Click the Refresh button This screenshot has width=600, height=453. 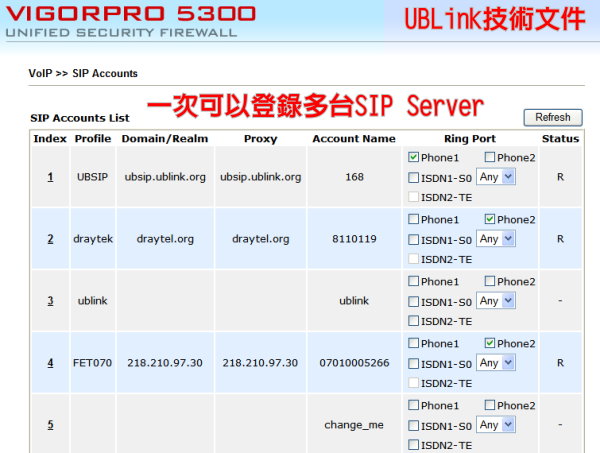coord(552,118)
